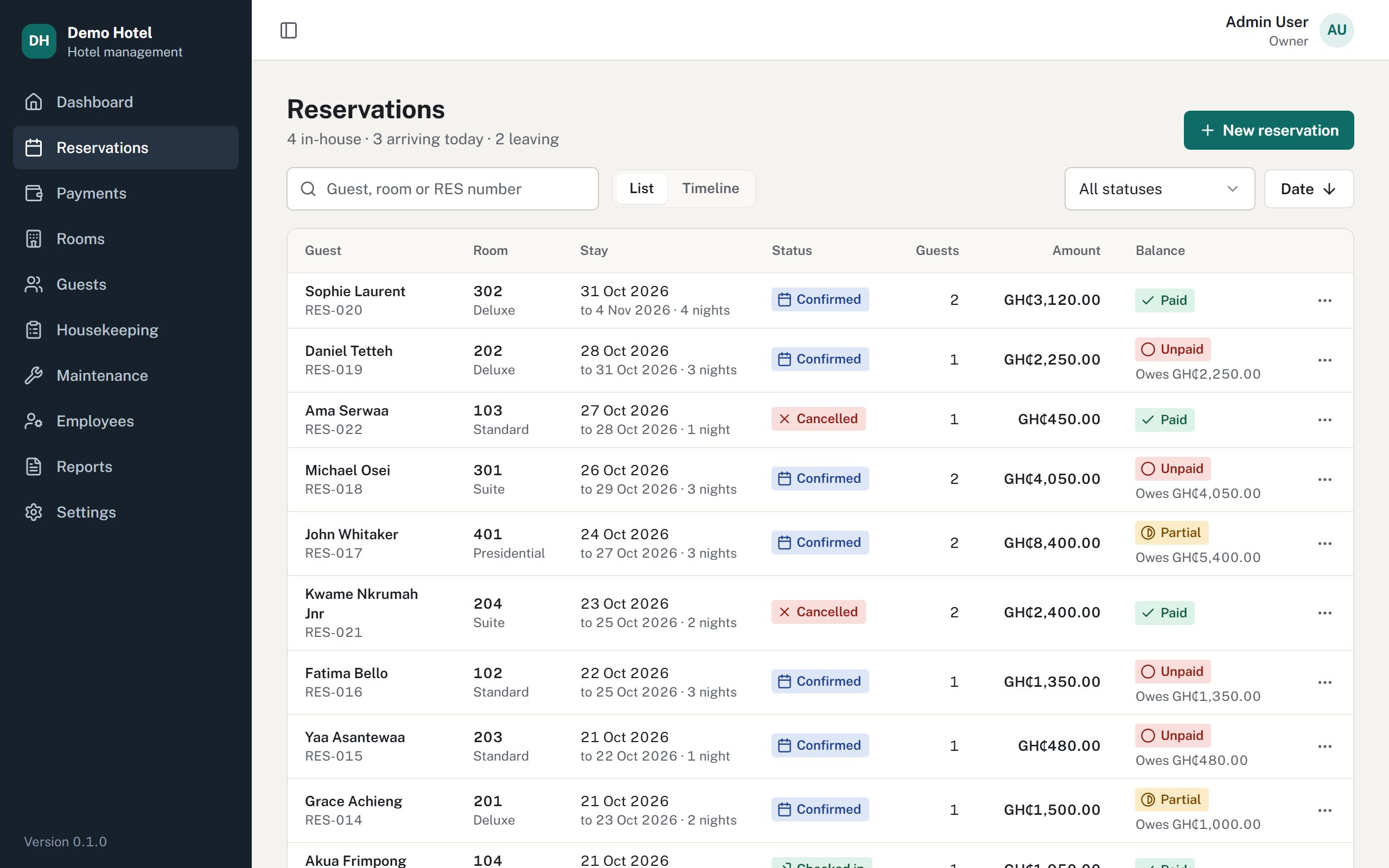Image resolution: width=1389 pixels, height=868 pixels.
Task: Click the Payments wallet icon
Action: [34, 193]
